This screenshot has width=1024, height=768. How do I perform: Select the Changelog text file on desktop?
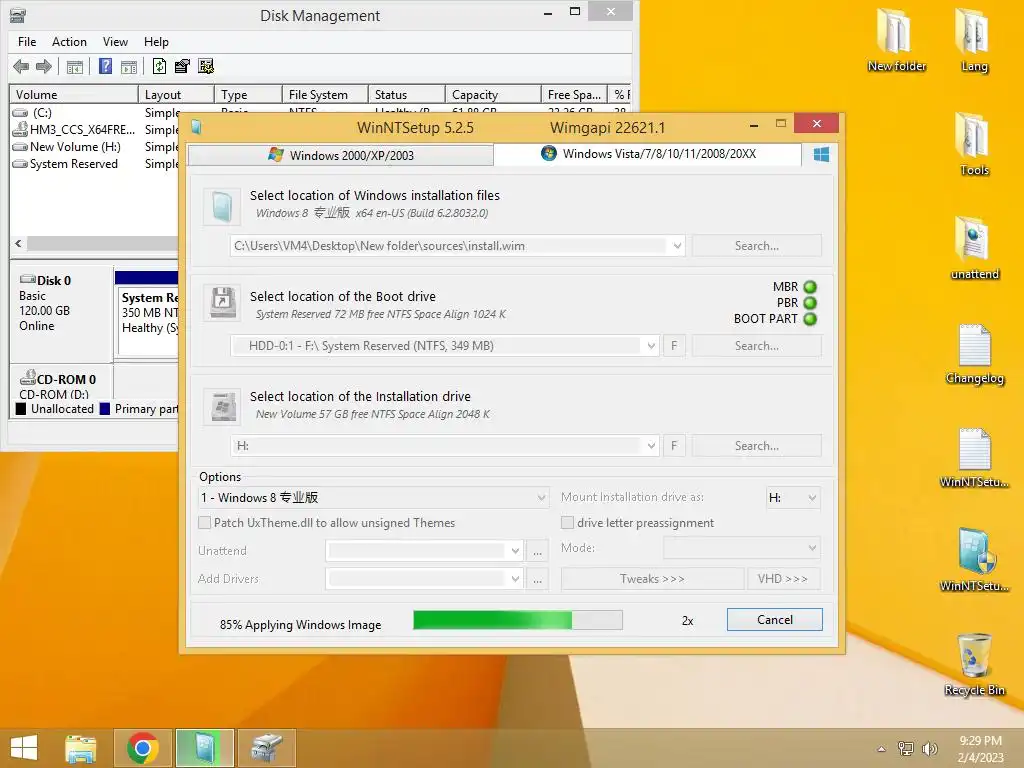pos(974,353)
